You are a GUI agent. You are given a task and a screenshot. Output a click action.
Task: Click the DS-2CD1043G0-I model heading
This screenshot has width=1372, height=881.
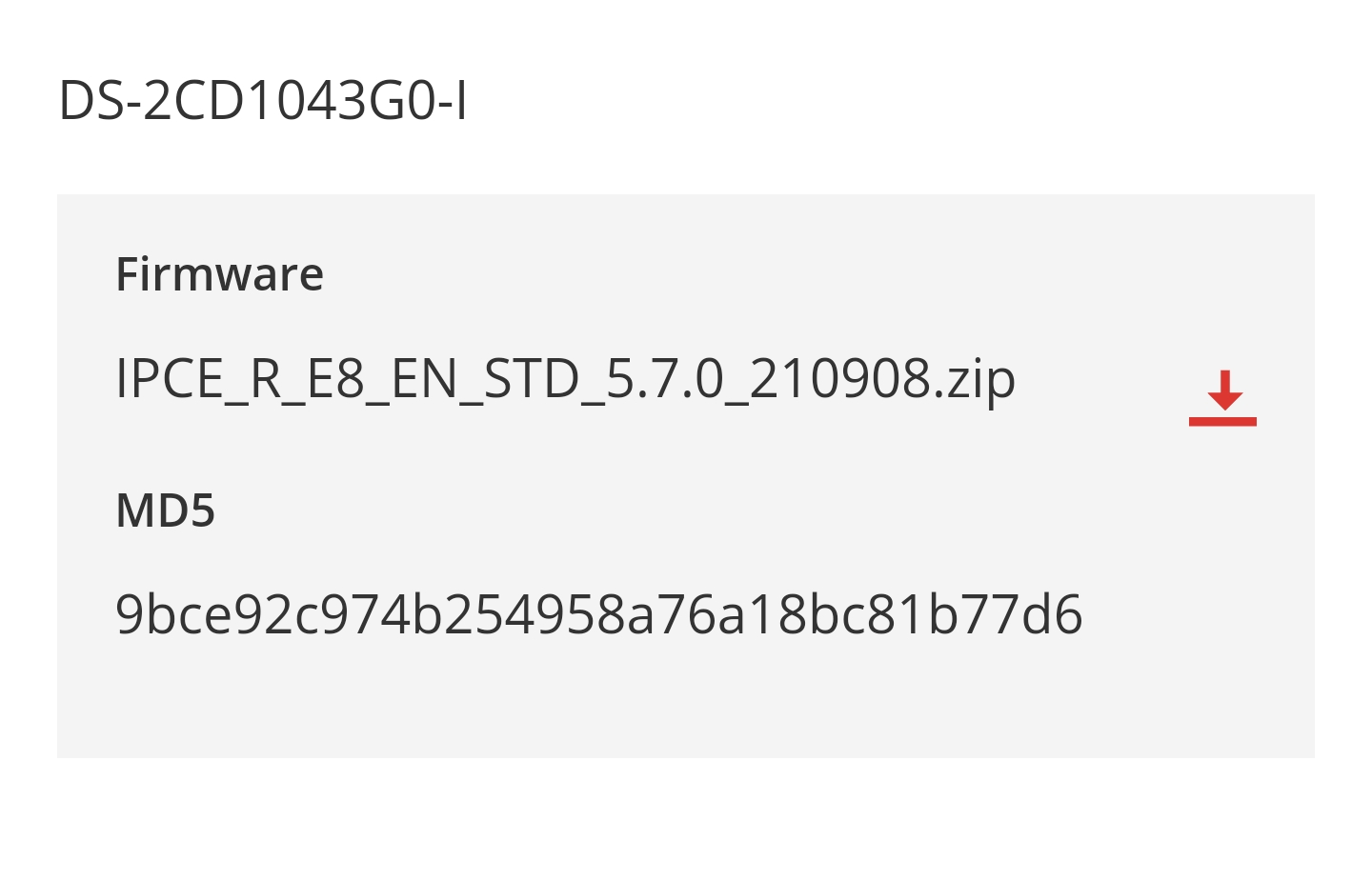[x=263, y=101]
